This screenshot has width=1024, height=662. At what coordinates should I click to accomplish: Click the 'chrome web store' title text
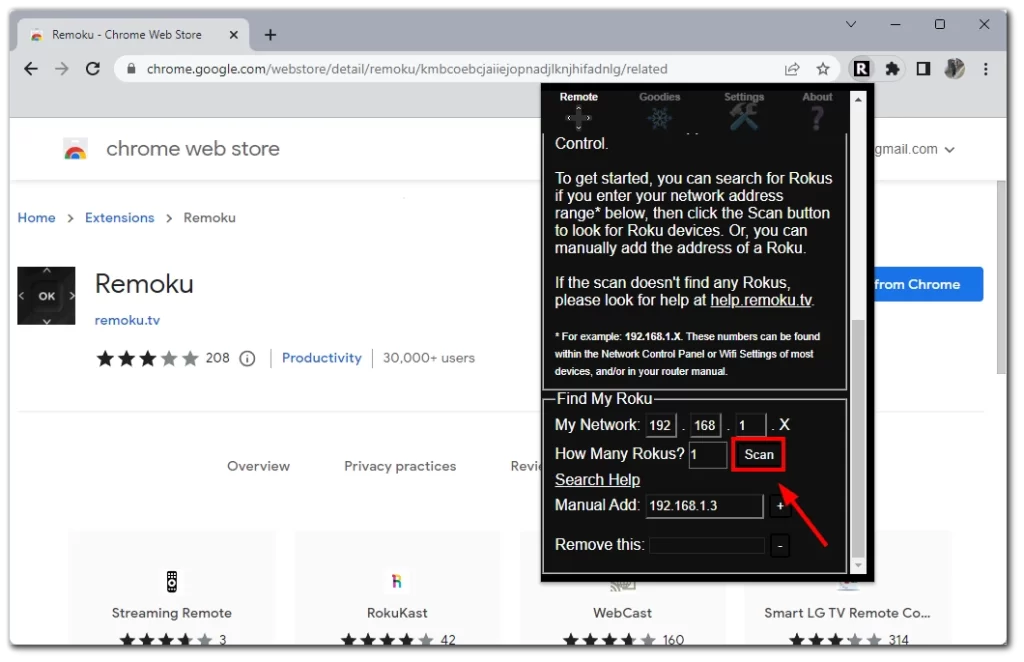(193, 150)
